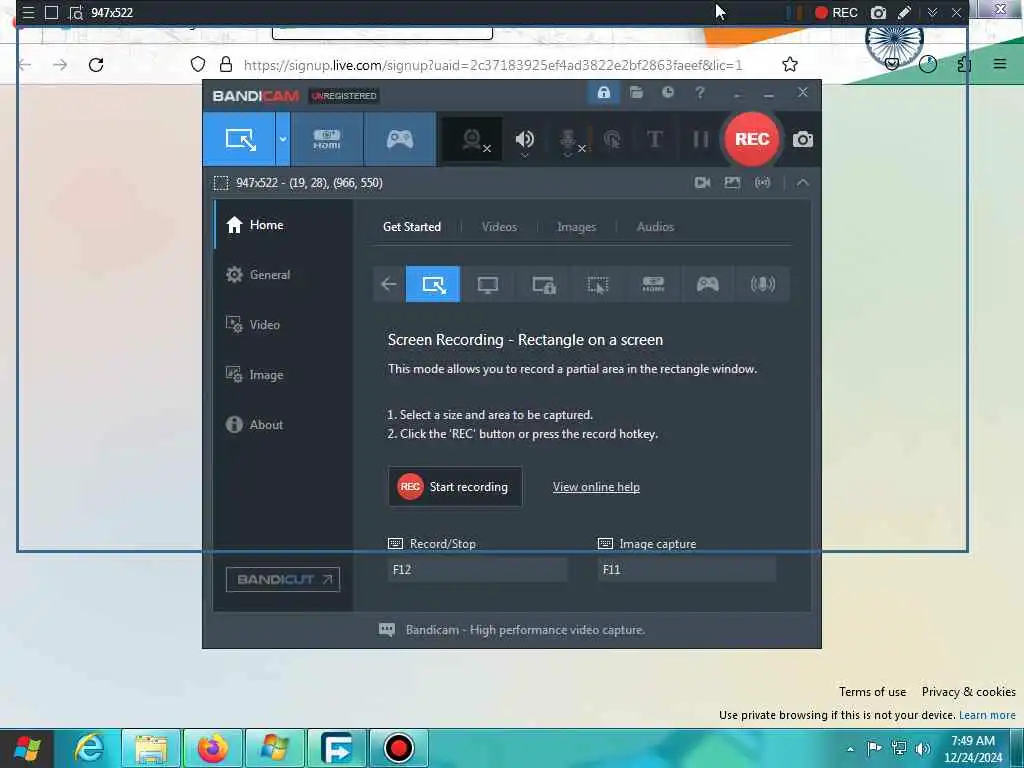Select specific window lock mode icon
This screenshot has width=1024, height=768.
coord(543,284)
